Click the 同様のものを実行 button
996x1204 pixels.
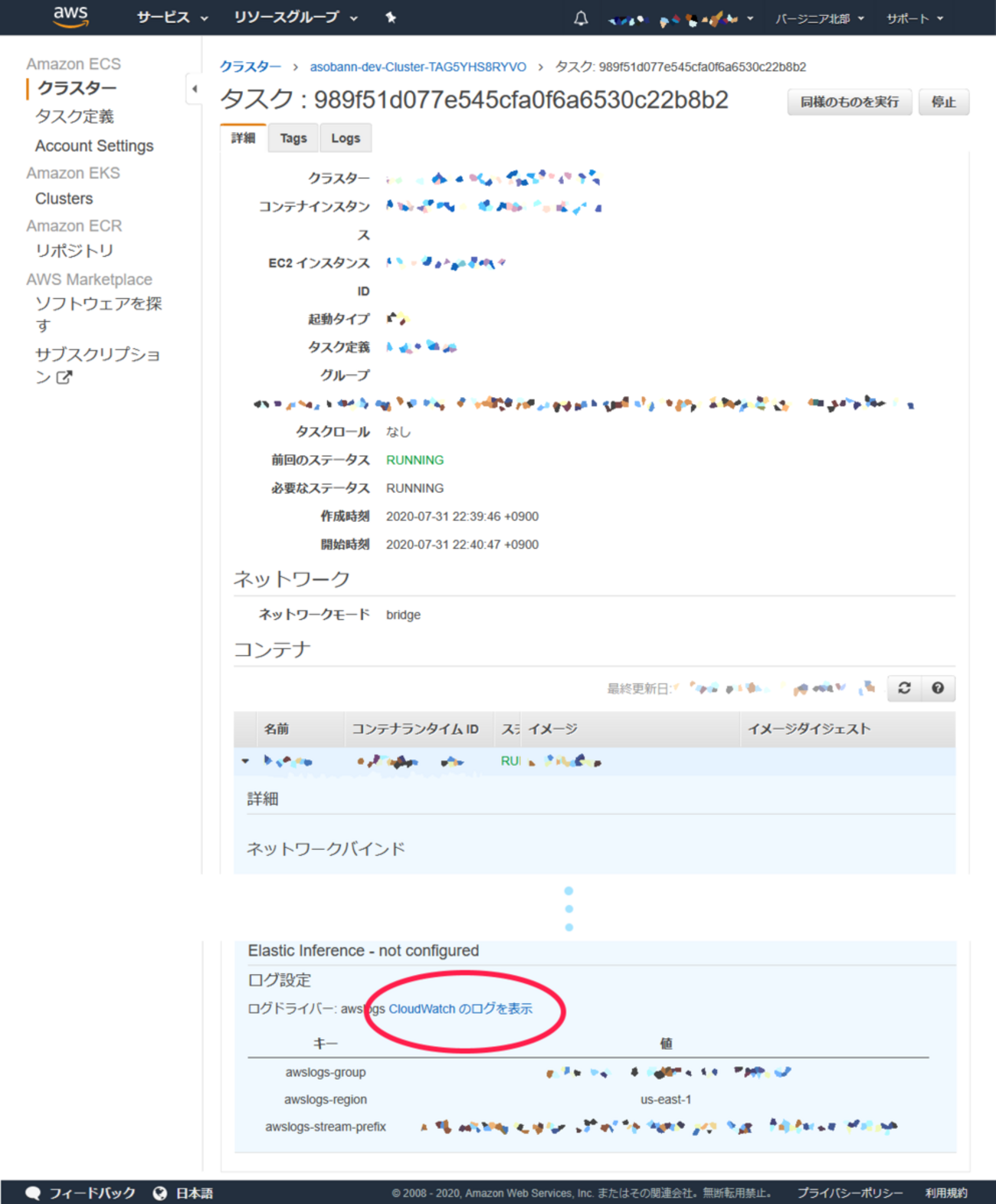(x=850, y=102)
